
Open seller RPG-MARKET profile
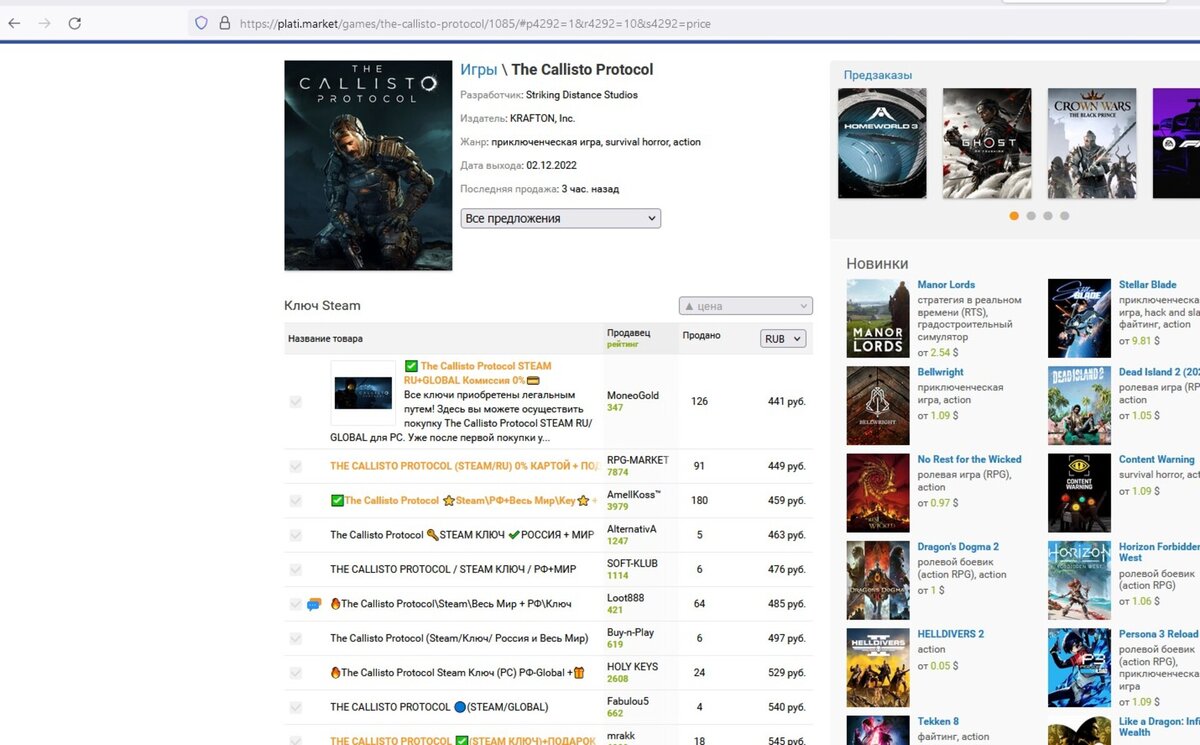pyautogui.click(x=637, y=460)
